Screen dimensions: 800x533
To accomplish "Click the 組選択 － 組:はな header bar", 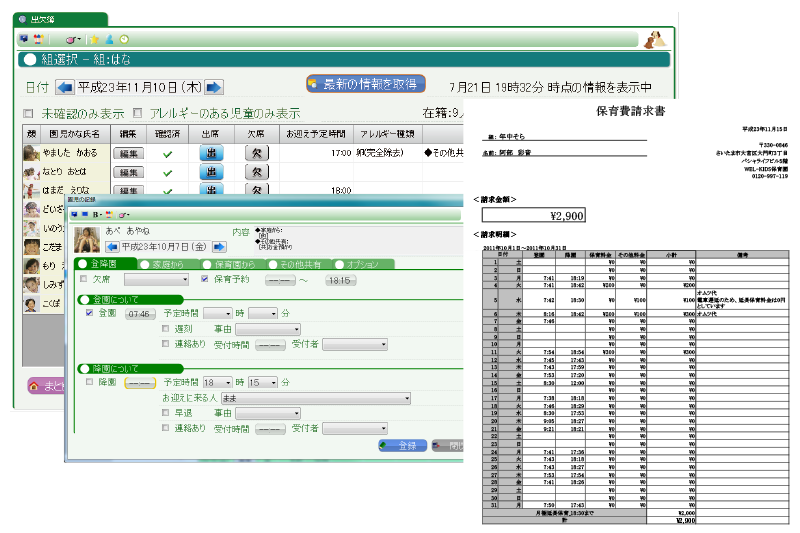I will 343,59.
